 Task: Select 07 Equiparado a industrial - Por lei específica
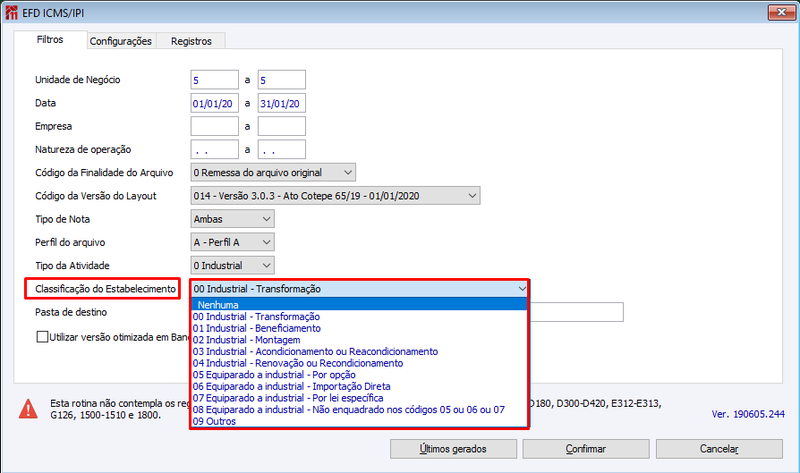point(359,398)
